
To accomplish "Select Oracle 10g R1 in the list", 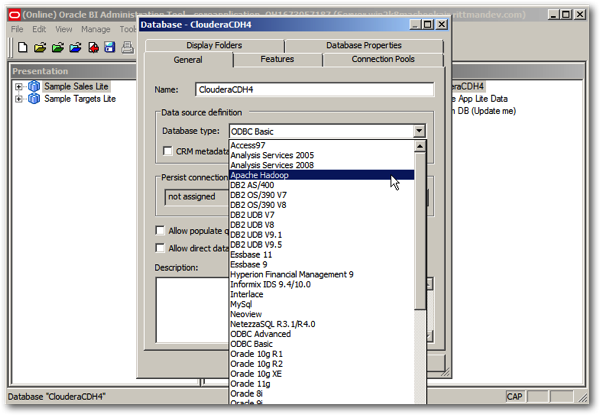I will point(322,354).
